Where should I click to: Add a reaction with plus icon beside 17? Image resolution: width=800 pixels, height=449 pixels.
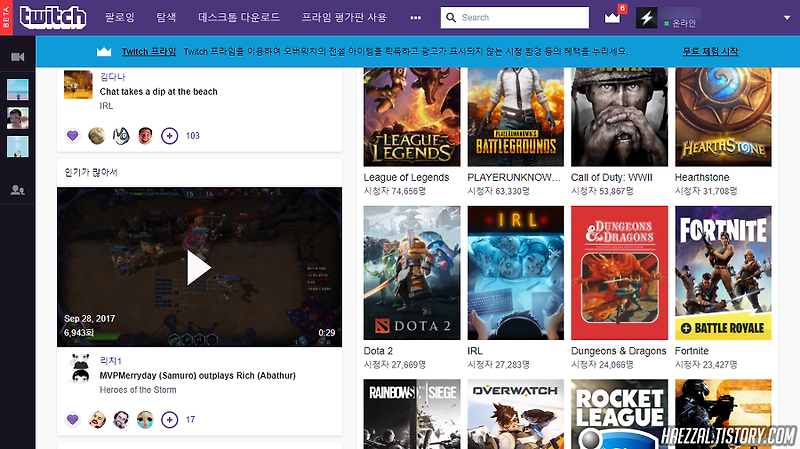(169, 419)
